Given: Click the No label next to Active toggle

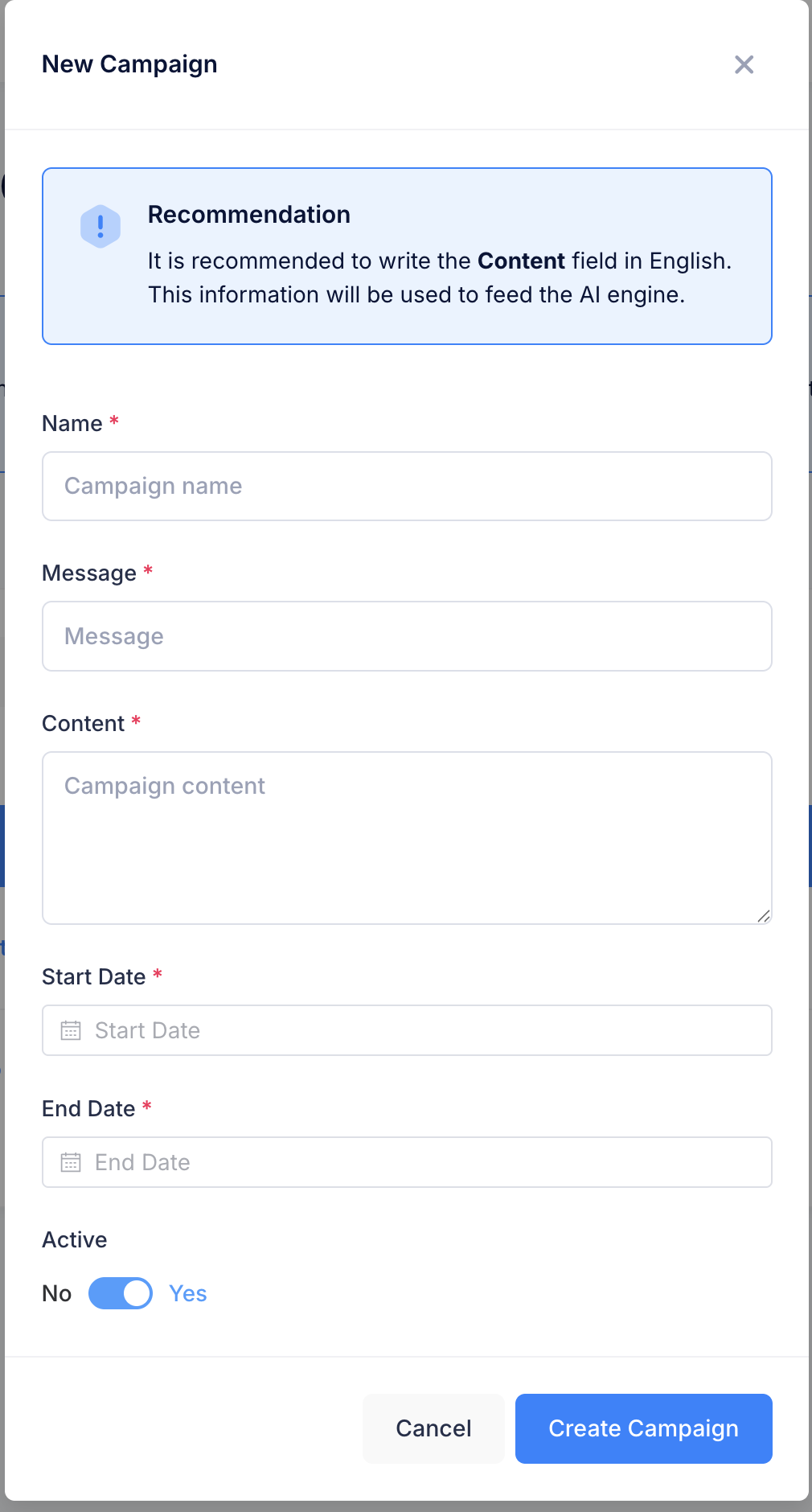Looking at the screenshot, I should point(55,1293).
